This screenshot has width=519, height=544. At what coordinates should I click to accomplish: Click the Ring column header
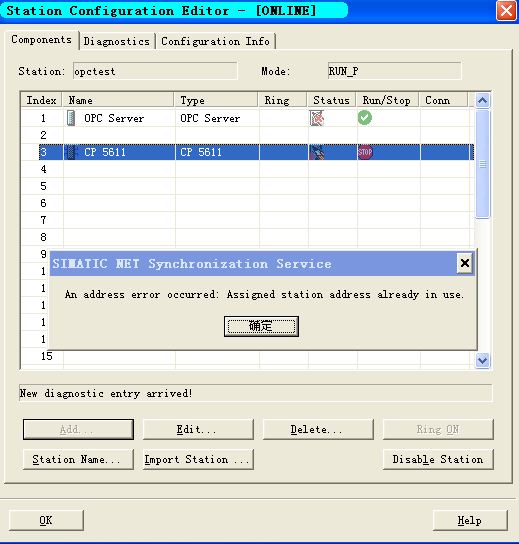[283, 100]
